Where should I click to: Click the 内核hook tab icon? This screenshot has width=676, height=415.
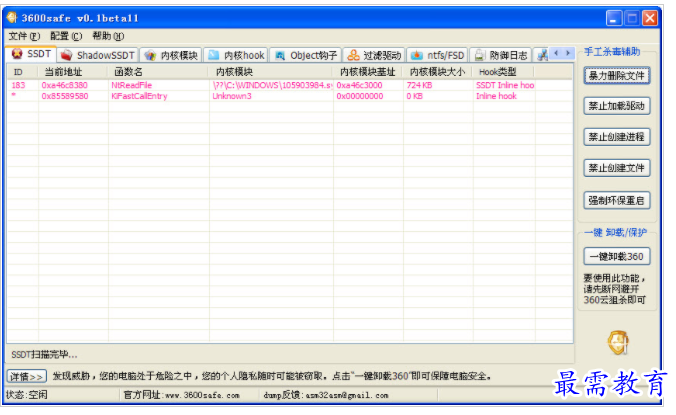213,55
